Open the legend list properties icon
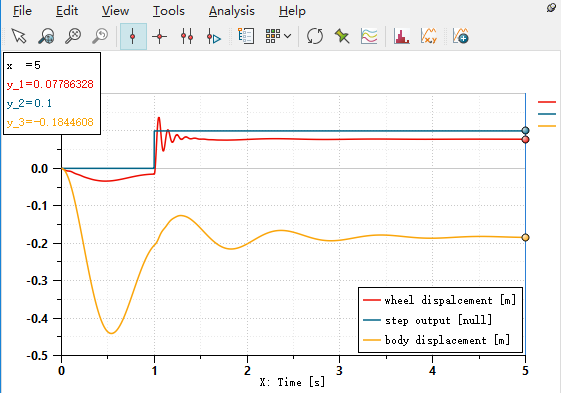 246,36
